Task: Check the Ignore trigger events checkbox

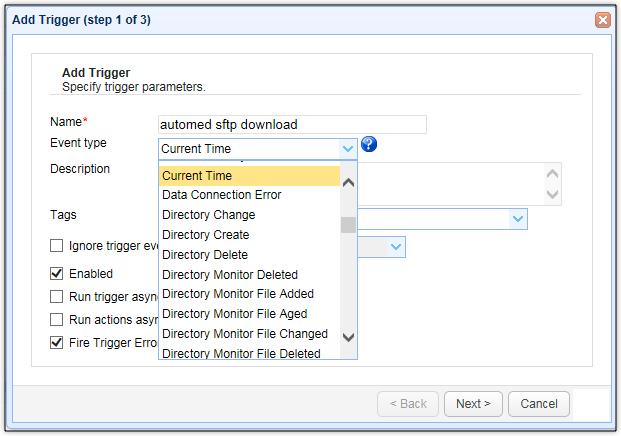Action: tap(57, 246)
